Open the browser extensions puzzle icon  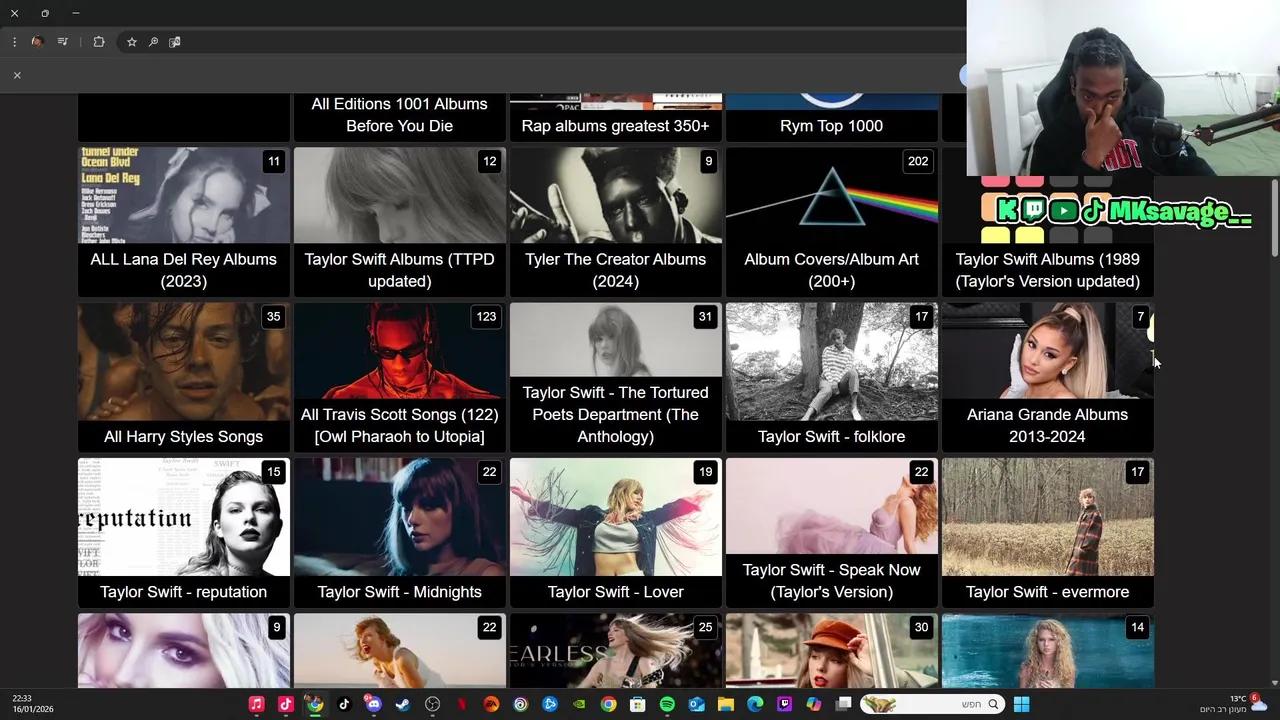[99, 42]
